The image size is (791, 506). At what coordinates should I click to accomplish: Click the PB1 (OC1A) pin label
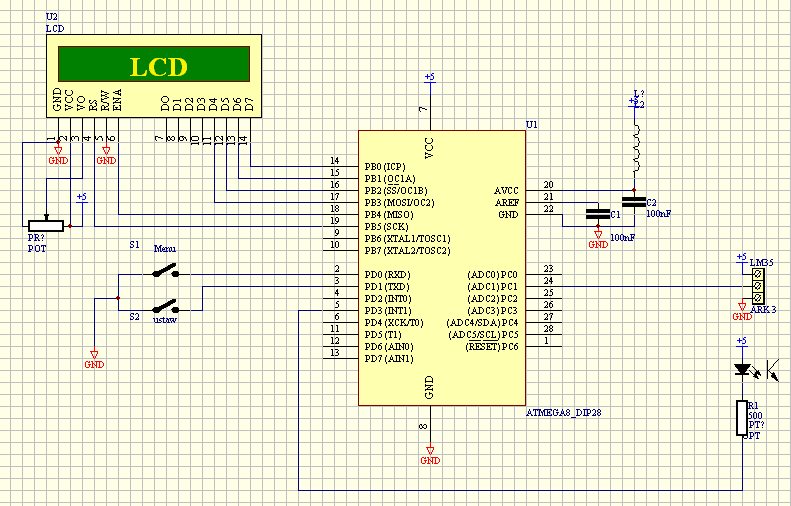click(x=390, y=179)
